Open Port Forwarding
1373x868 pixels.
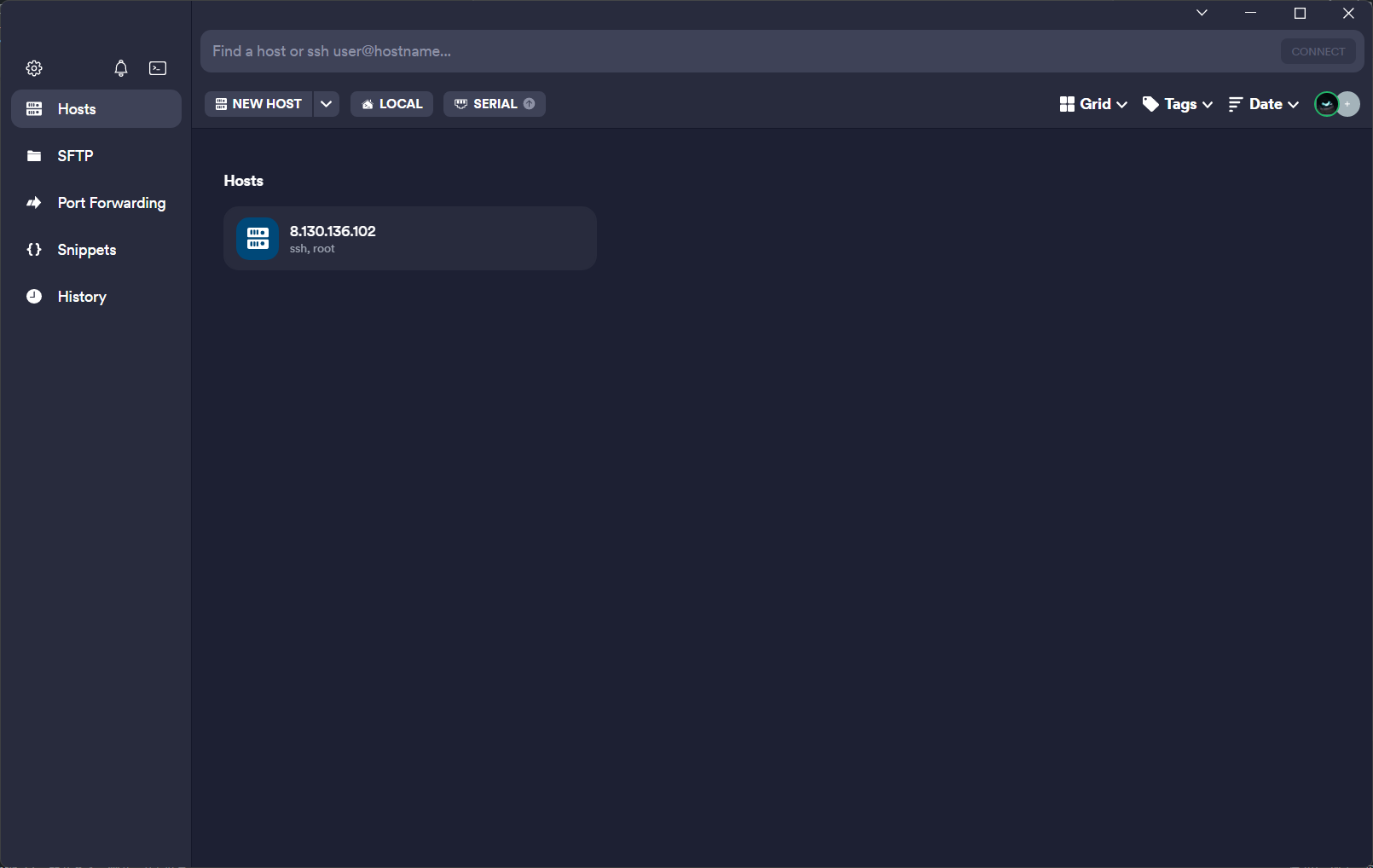click(x=96, y=203)
